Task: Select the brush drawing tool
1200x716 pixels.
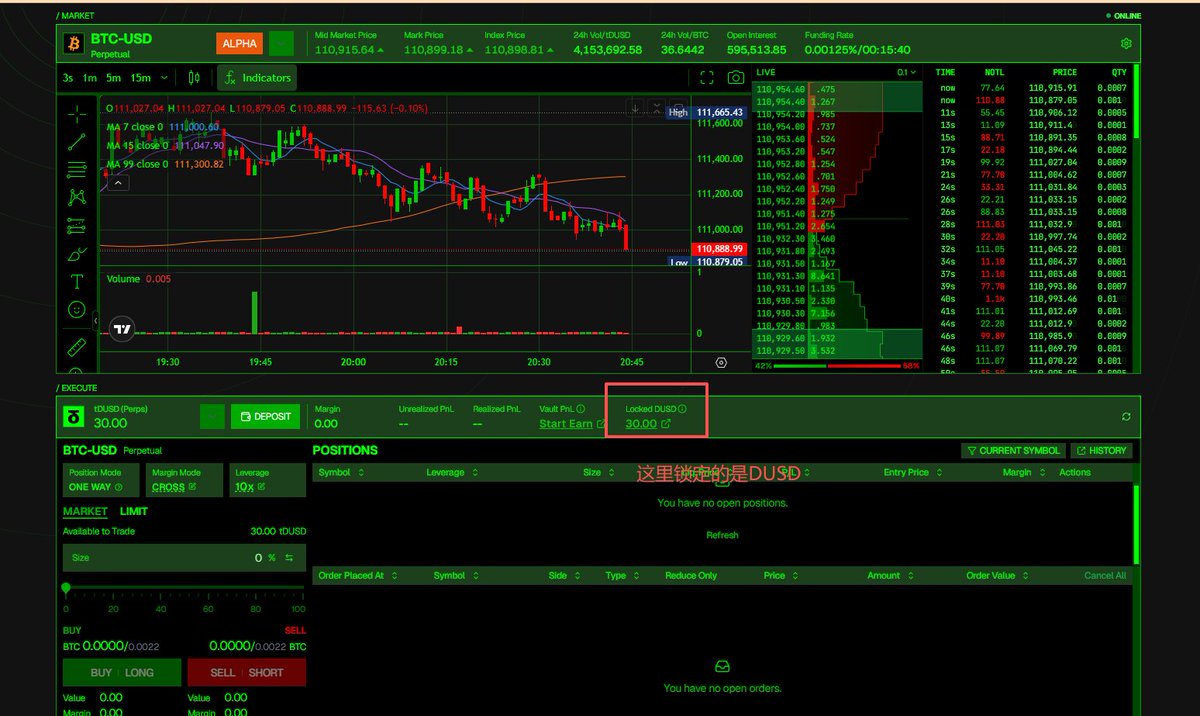Action: click(77, 254)
